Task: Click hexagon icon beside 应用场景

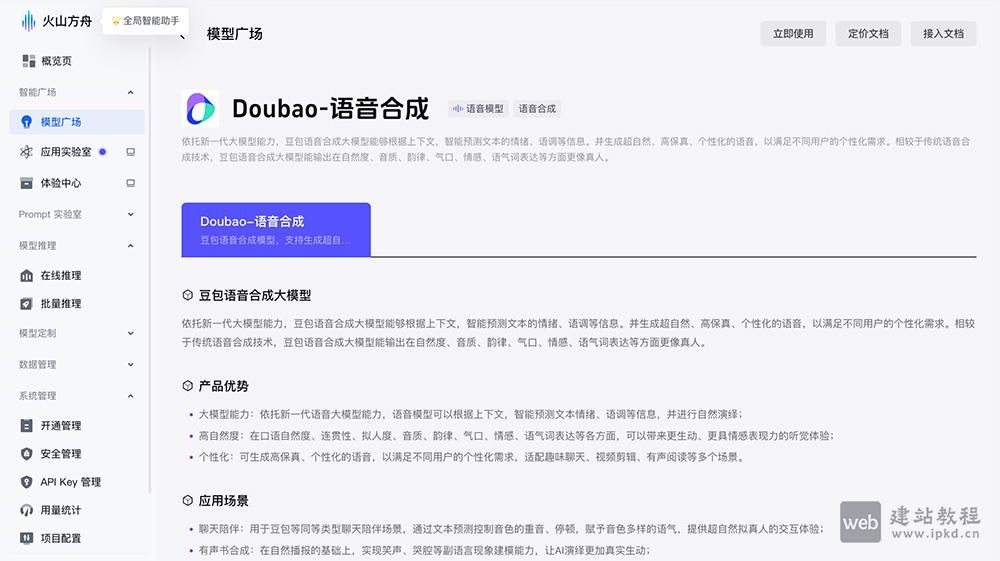Action: point(188,500)
